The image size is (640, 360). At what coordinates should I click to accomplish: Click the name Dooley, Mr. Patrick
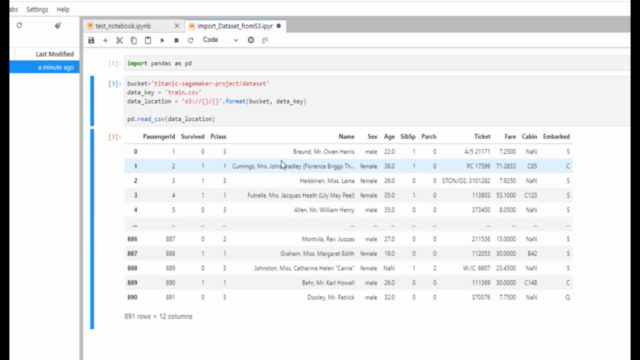[x=331, y=298]
